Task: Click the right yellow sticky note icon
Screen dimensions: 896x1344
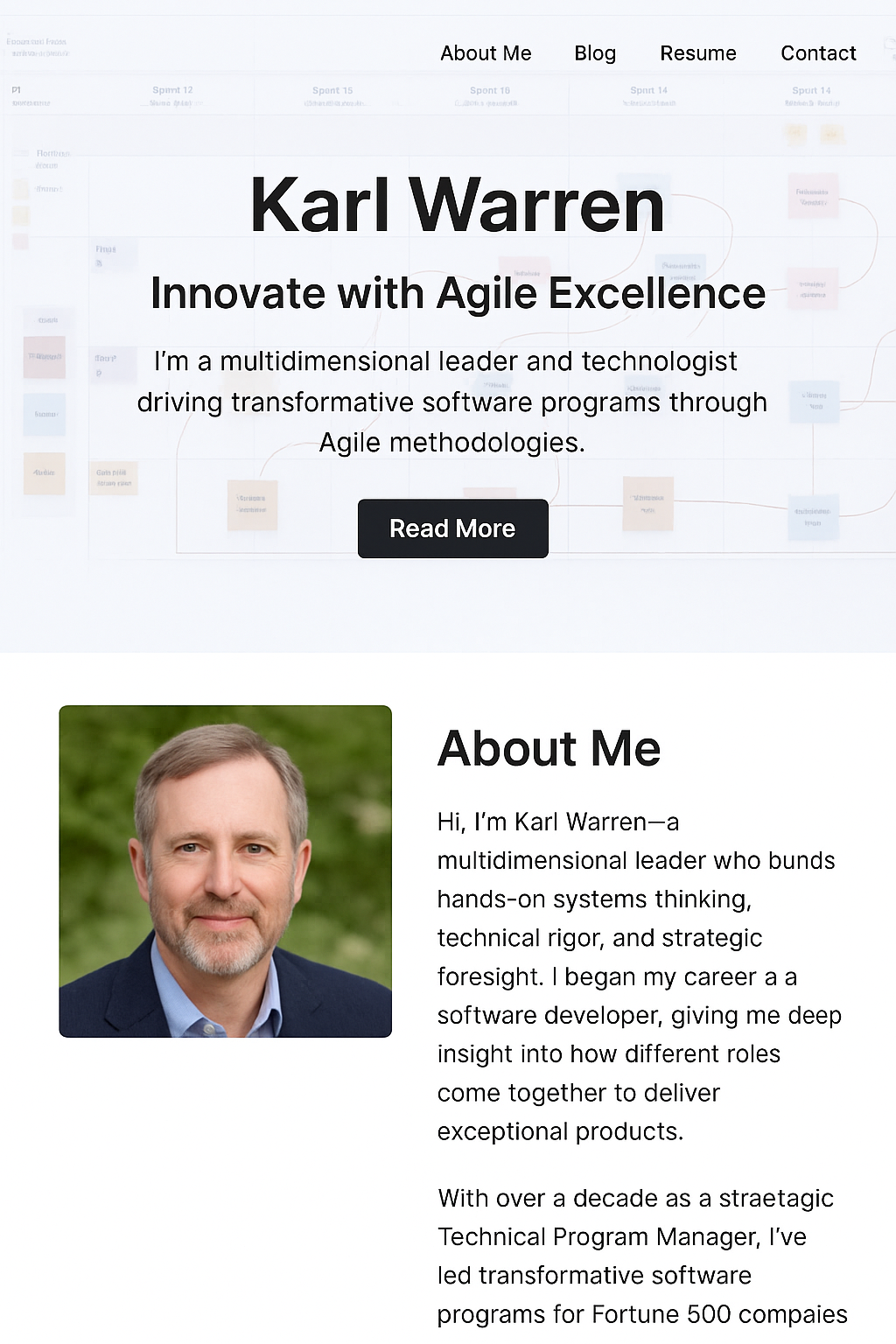Action: (831, 134)
